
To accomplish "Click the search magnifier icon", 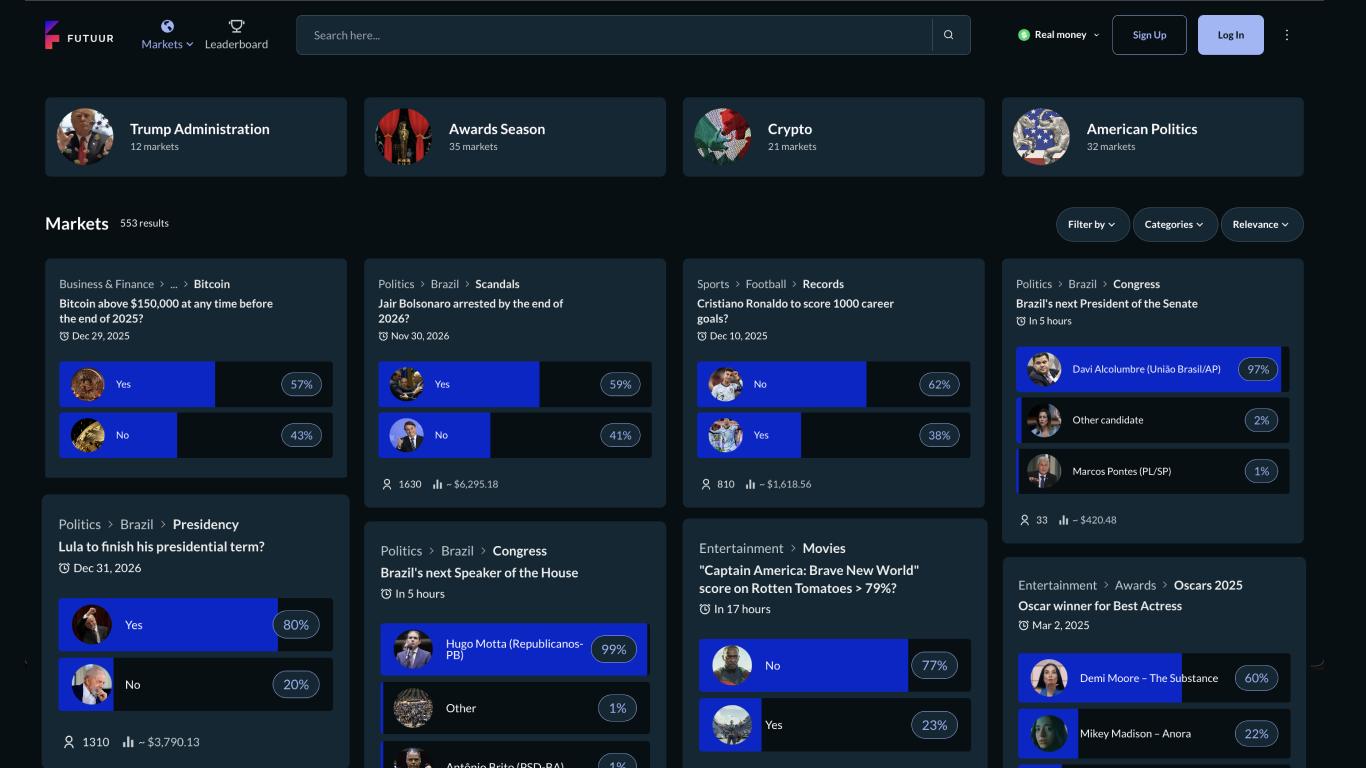I will coord(949,35).
